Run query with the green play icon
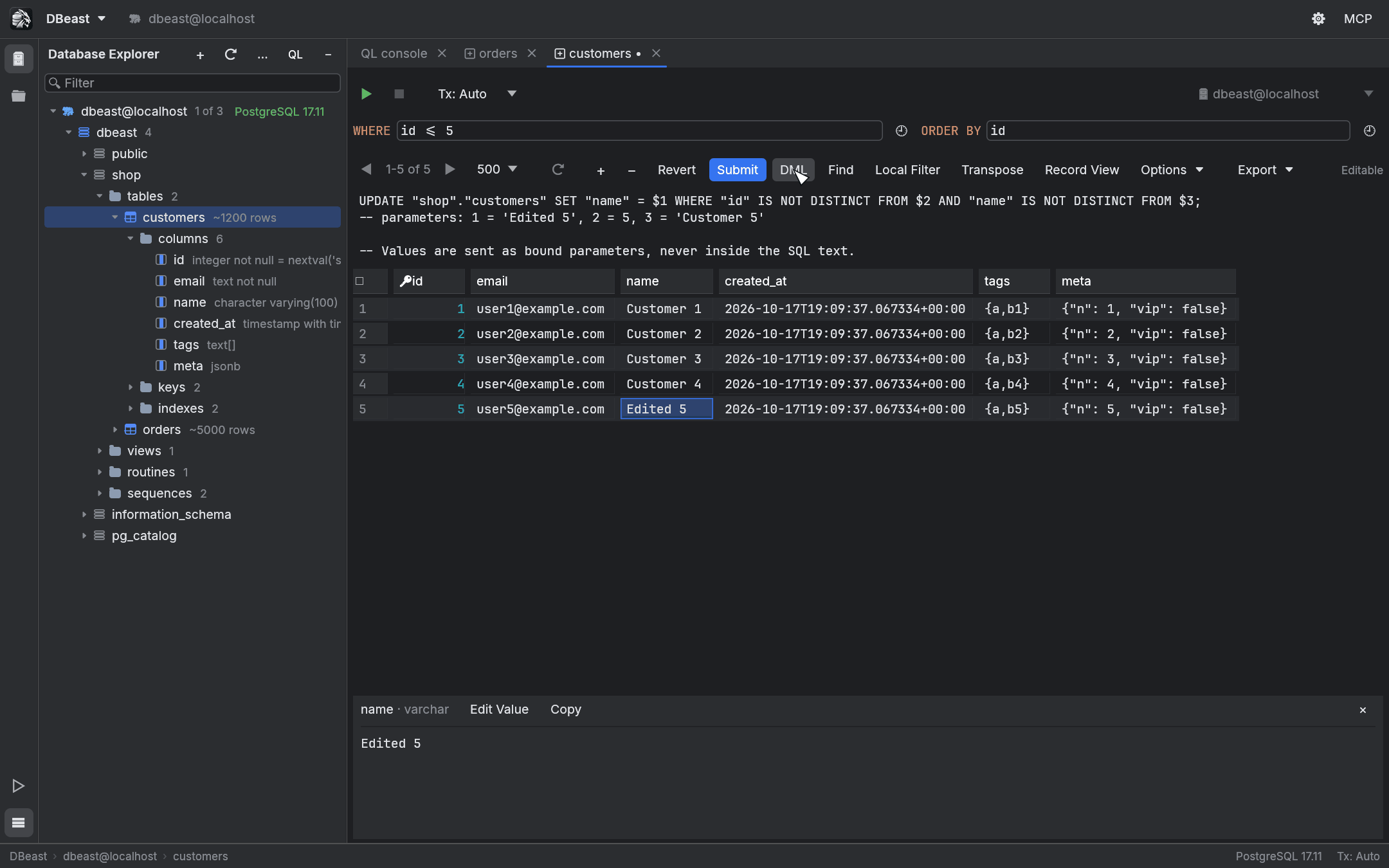The width and height of the screenshot is (1389, 868). 366,94
